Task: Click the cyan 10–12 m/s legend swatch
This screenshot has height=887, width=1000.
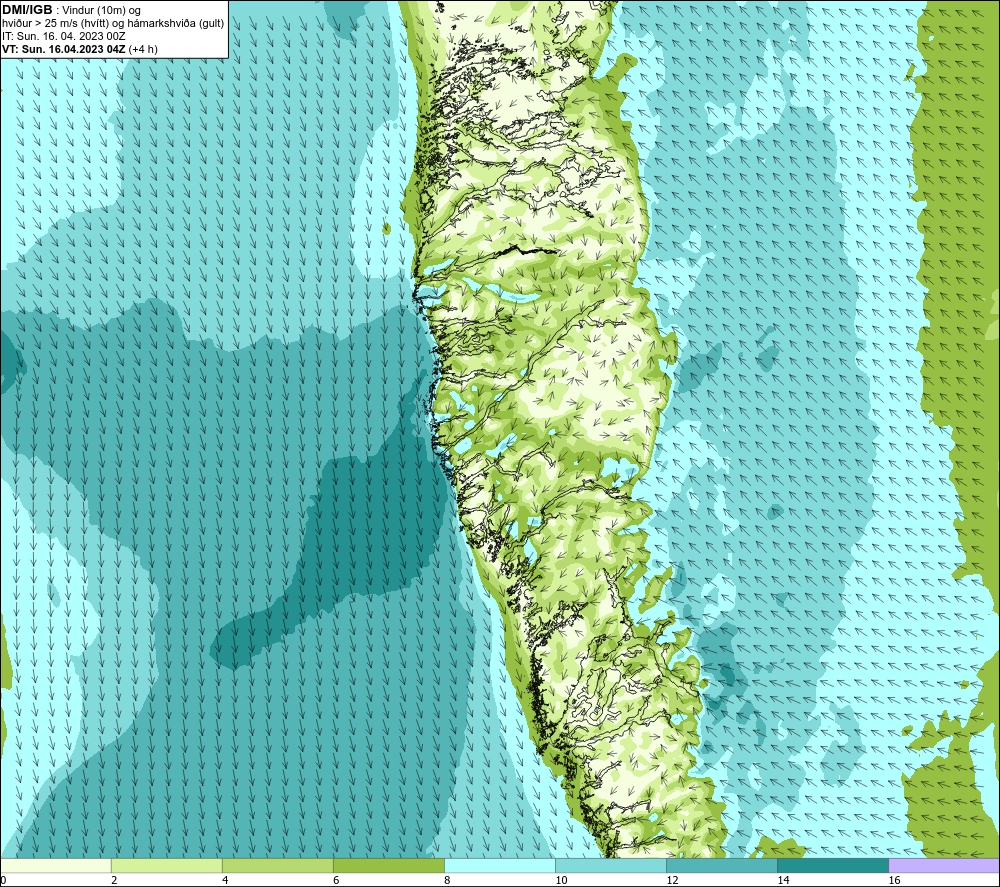Action: pos(610,865)
